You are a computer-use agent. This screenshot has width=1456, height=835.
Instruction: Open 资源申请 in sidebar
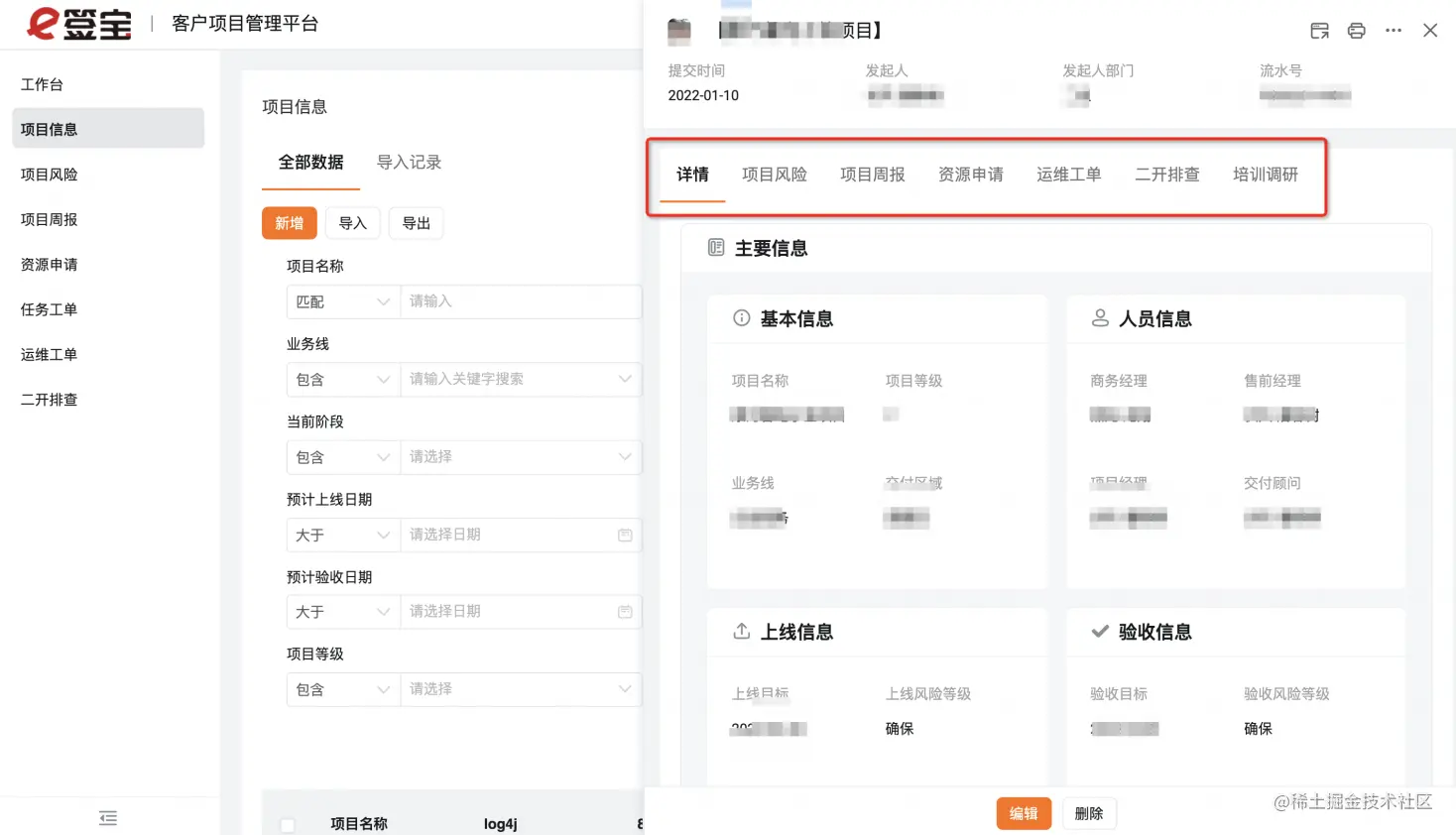(108, 265)
